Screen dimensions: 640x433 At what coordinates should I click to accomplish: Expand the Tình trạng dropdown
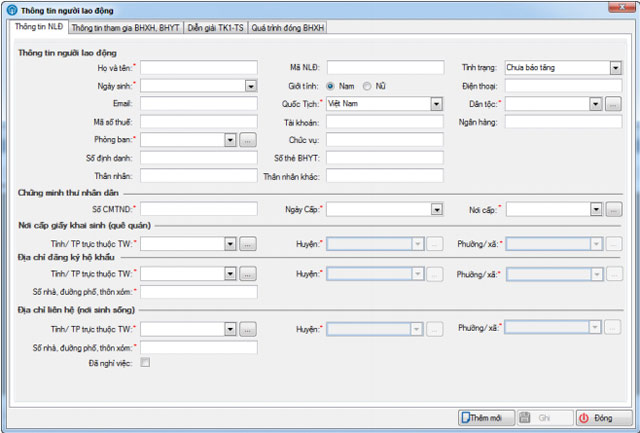(x=614, y=68)
